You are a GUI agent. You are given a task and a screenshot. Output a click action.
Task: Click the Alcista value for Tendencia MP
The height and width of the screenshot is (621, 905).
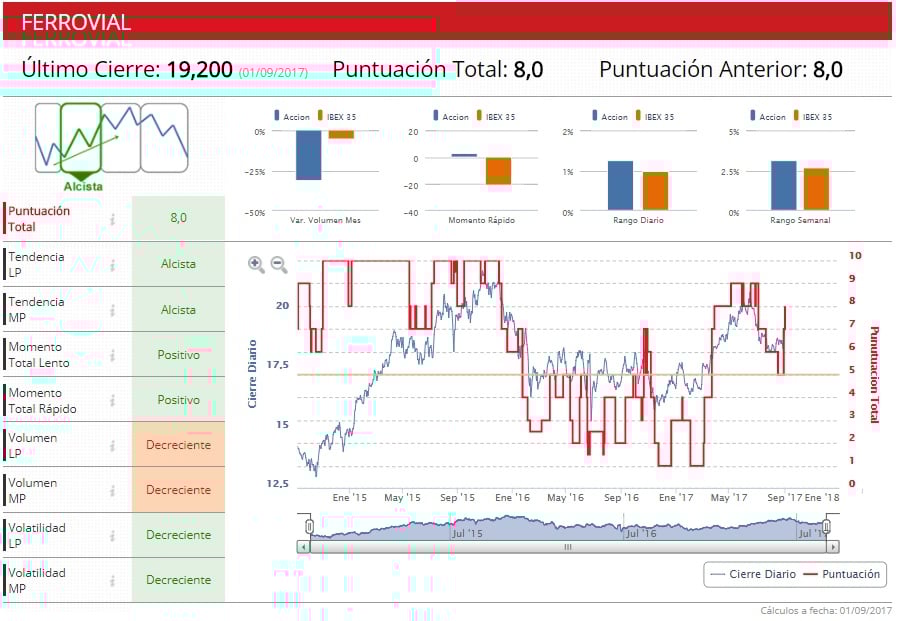click(178, 310)
